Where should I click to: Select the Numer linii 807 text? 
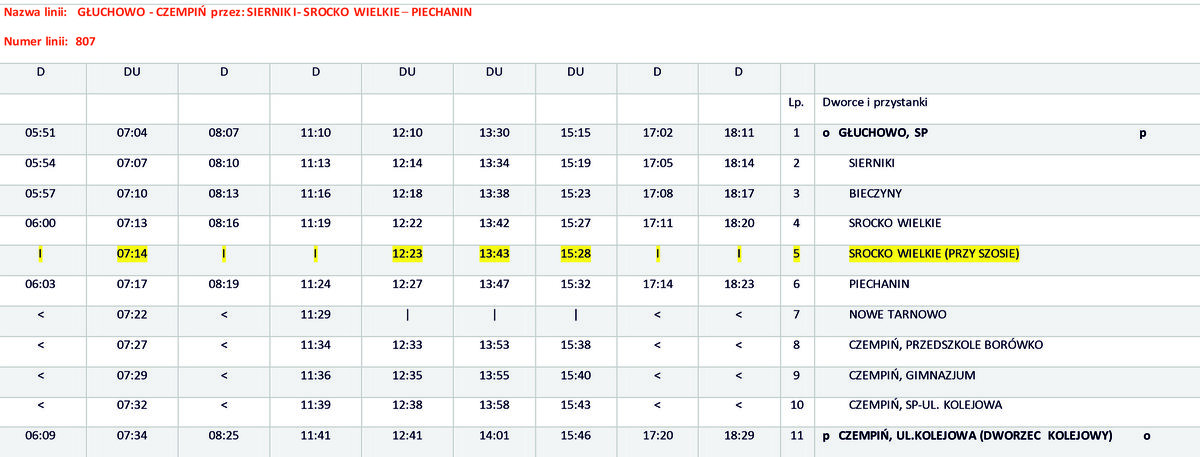50,41
